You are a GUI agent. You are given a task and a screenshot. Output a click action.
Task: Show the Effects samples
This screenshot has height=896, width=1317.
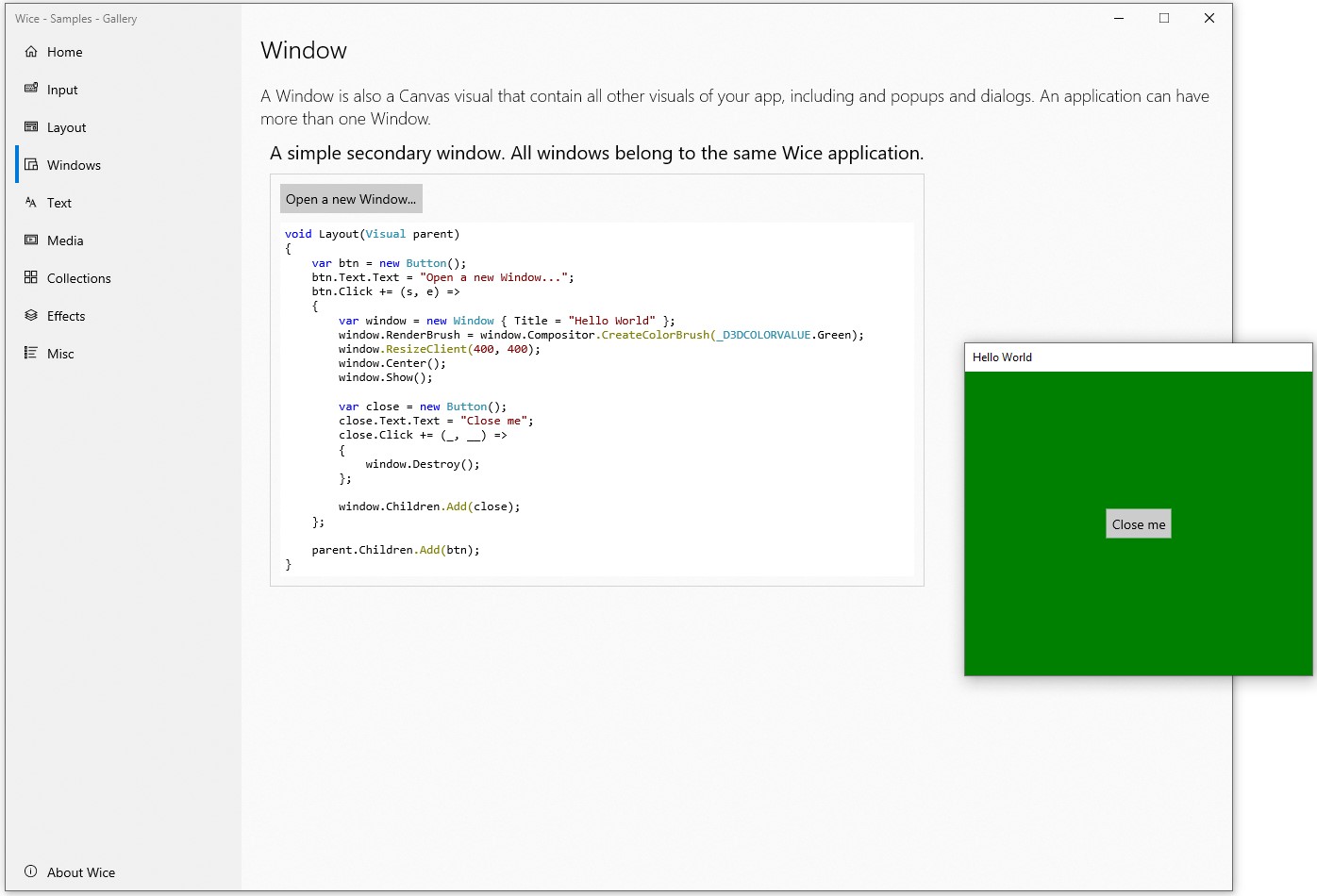[x=124, y=316]
